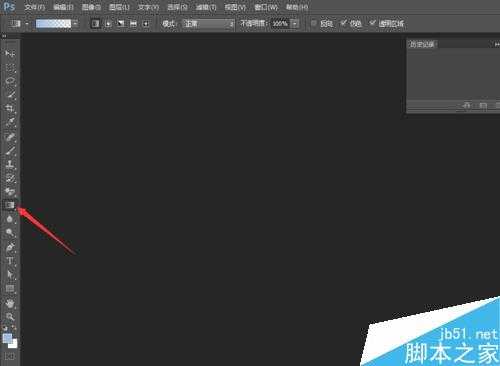Screen dimensions: 500x366
Task: Open the 编辑(E) Edit menu
Action: (63, 7)
